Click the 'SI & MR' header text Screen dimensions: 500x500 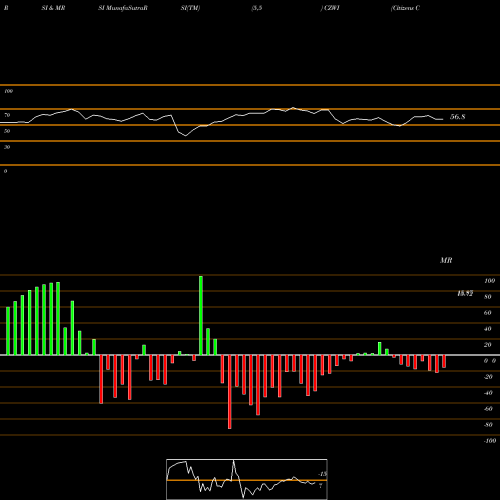pyautogui.click(x=53, y=8)
